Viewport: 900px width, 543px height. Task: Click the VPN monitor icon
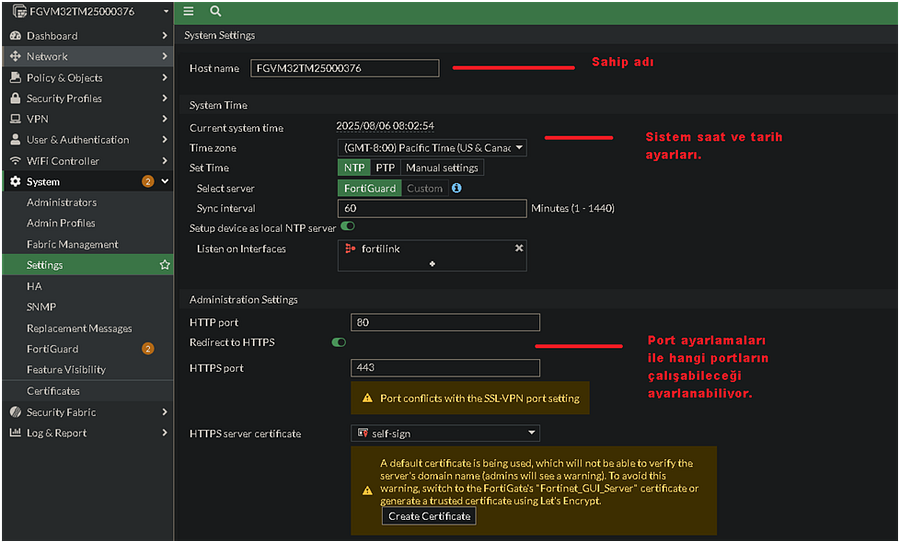click(x=15, y=119)
